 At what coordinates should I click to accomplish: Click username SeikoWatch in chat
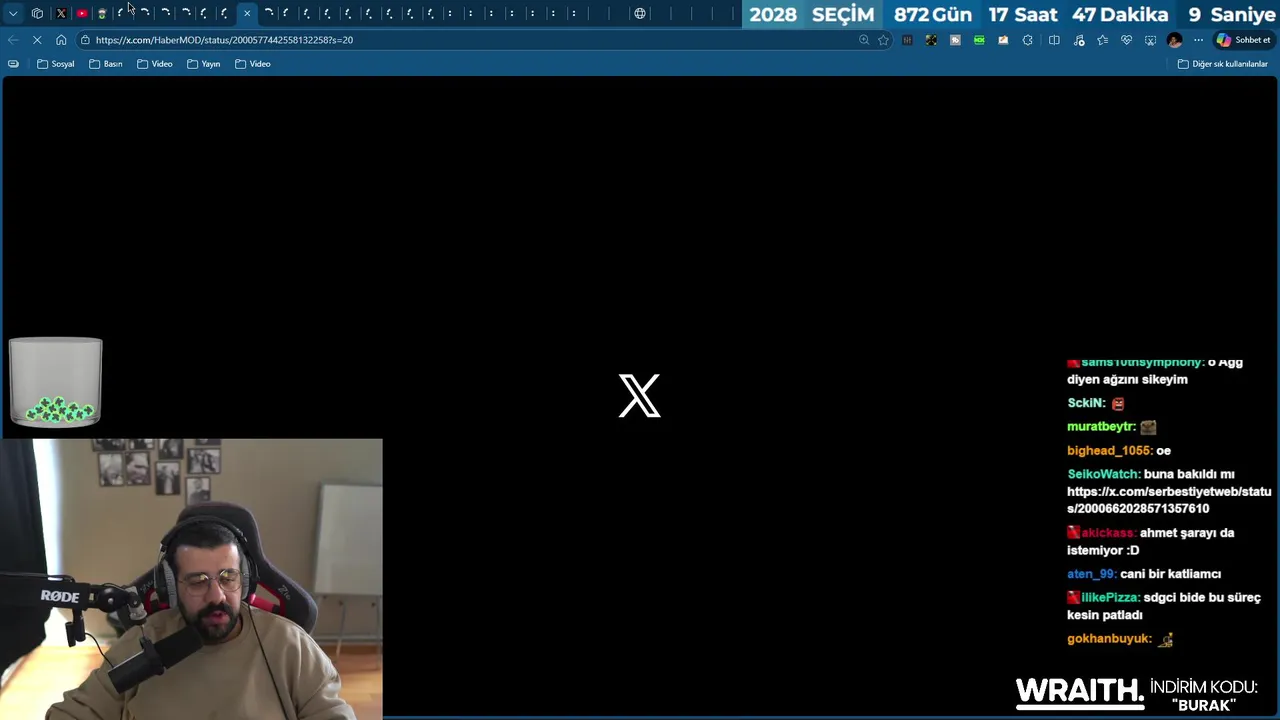[1103, 474]
